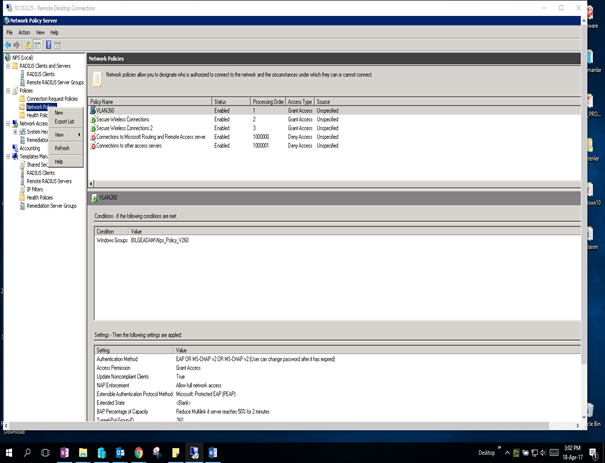Select Connection Request Policies folder
This screenshot has height=463, width=605.
coord(52,99)
